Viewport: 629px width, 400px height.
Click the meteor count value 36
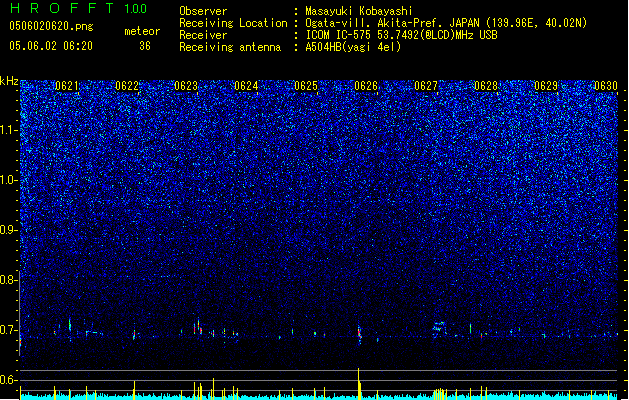pos(145,46)
